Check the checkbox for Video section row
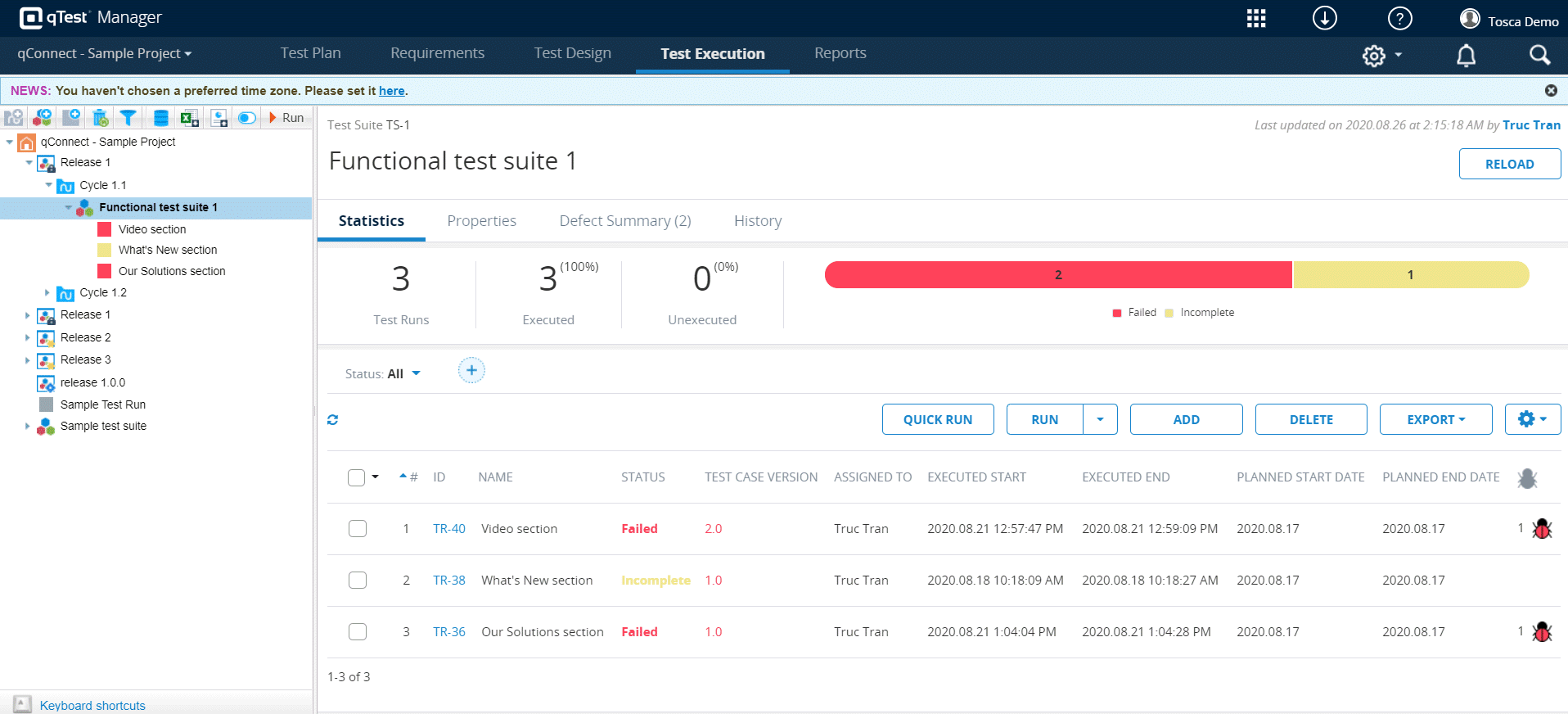The height and width of the screenshot is (714, 1568). pyautogui.click(x=358, y=529)
